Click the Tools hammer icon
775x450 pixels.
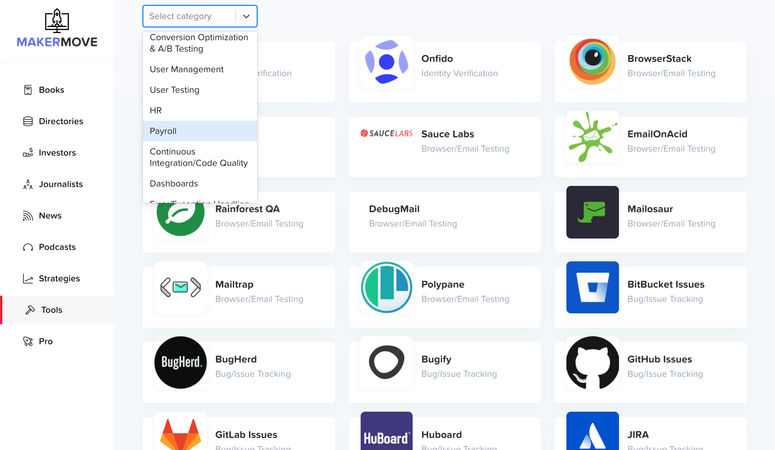point(30,310)
